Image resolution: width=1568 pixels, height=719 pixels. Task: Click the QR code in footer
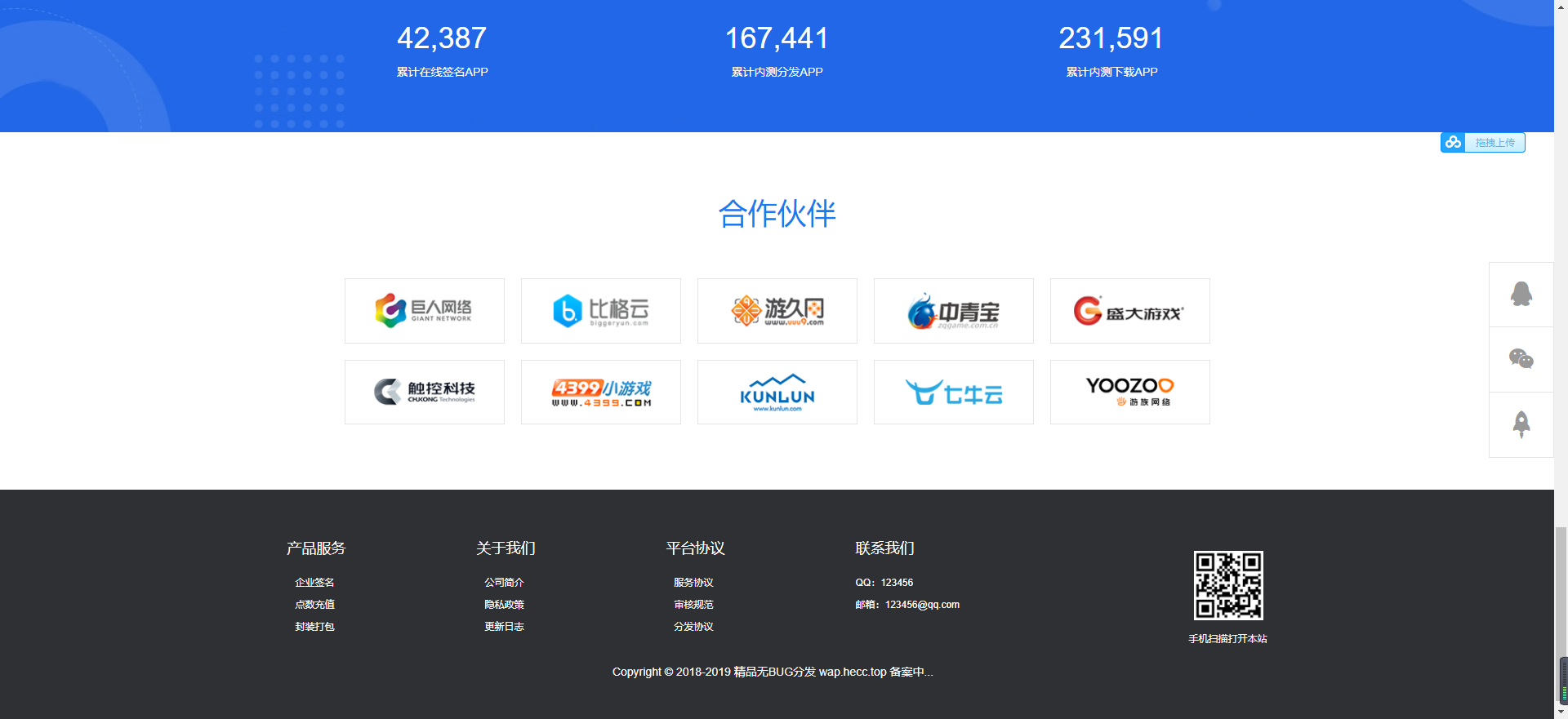pos(1227,585)
